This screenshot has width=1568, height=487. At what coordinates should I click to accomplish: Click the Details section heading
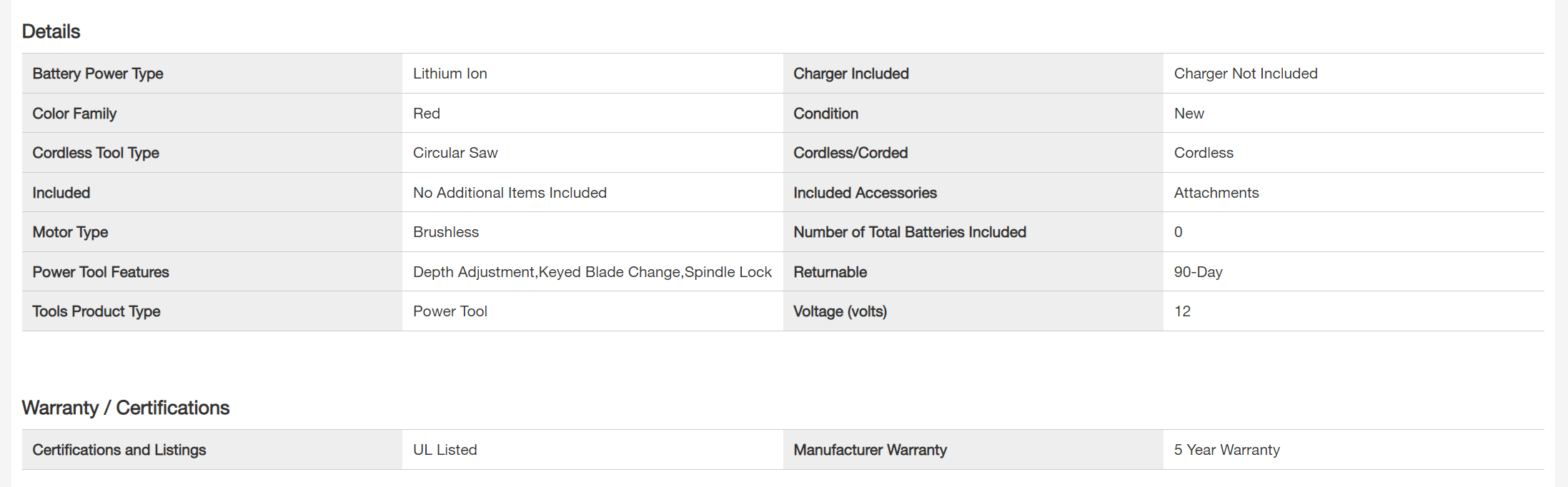[51, 31]
